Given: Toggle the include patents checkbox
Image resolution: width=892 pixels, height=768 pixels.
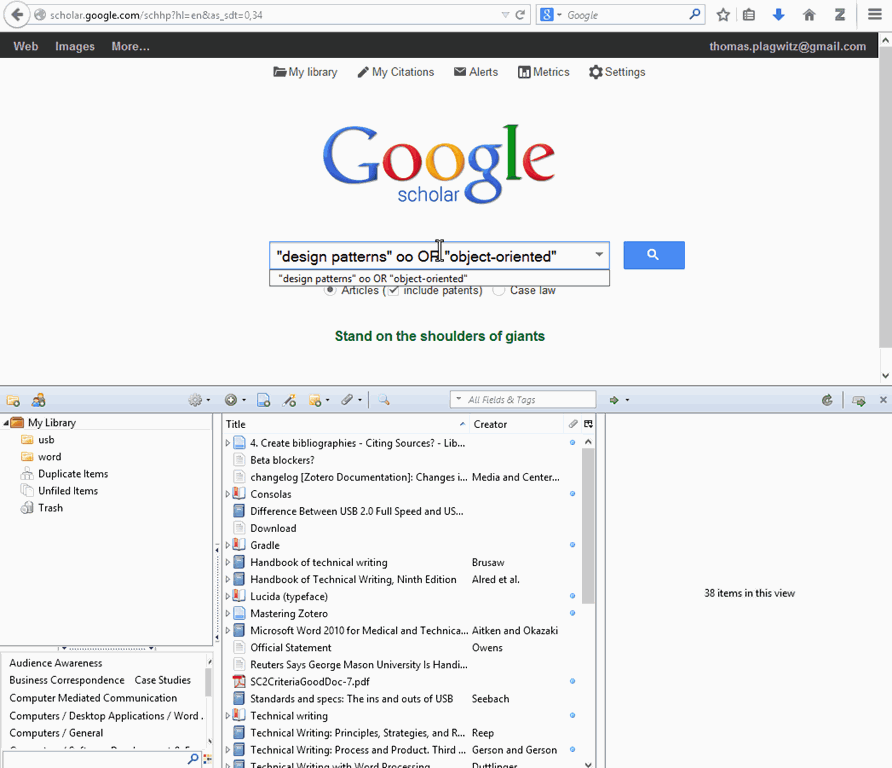Looking at the screenshot, I should (393, 291).
